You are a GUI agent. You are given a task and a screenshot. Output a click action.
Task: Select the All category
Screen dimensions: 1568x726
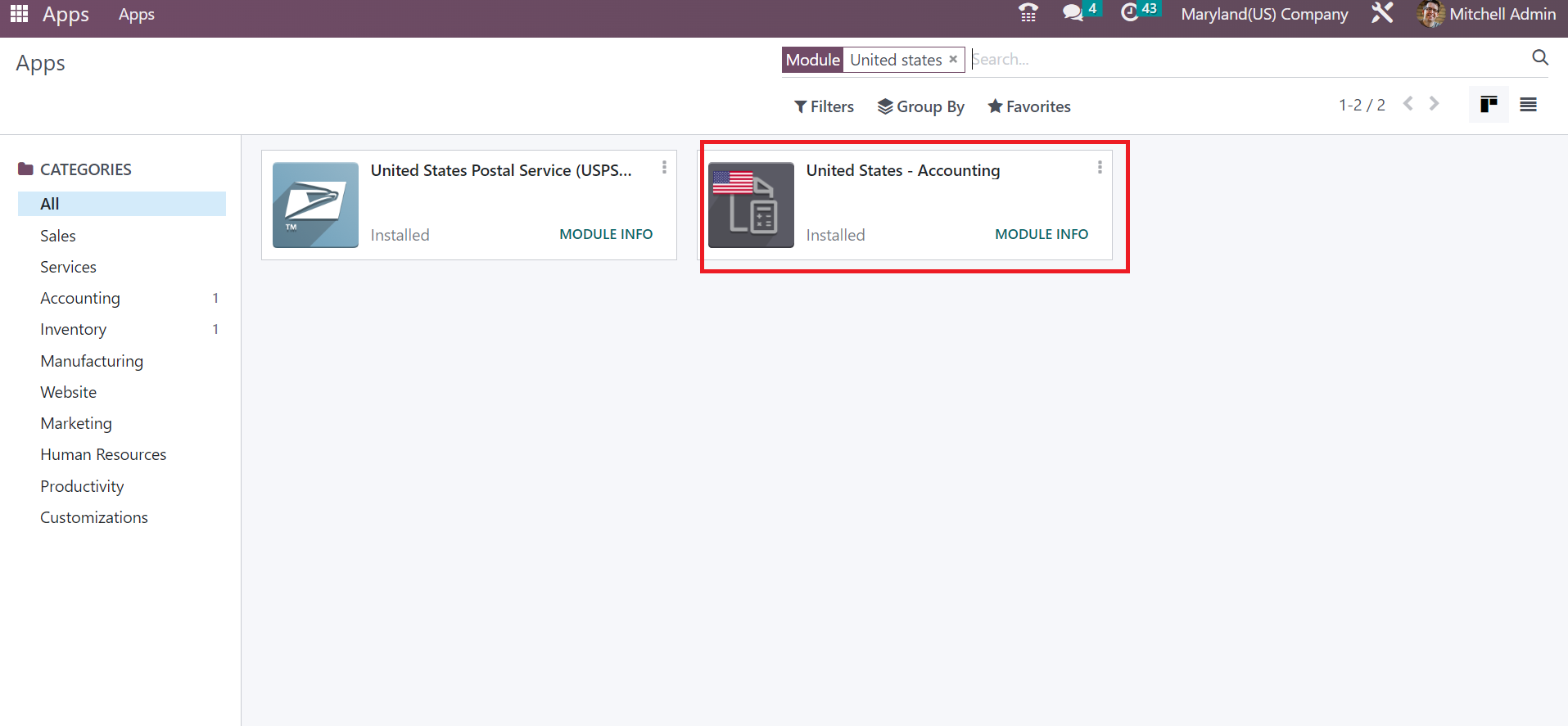click(122, 204)
